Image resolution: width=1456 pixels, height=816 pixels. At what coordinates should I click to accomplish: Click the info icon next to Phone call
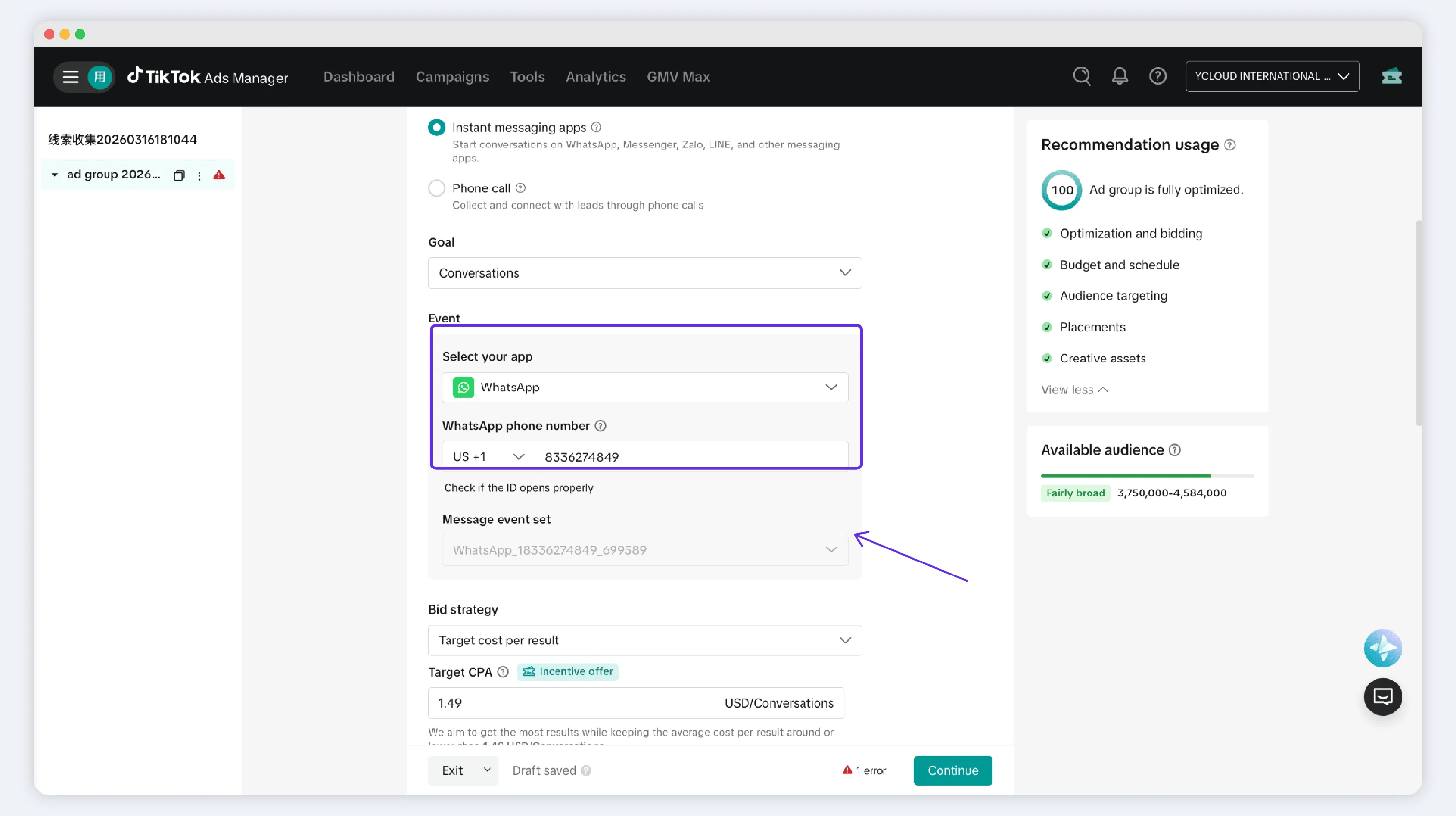[x=520, y=187]
